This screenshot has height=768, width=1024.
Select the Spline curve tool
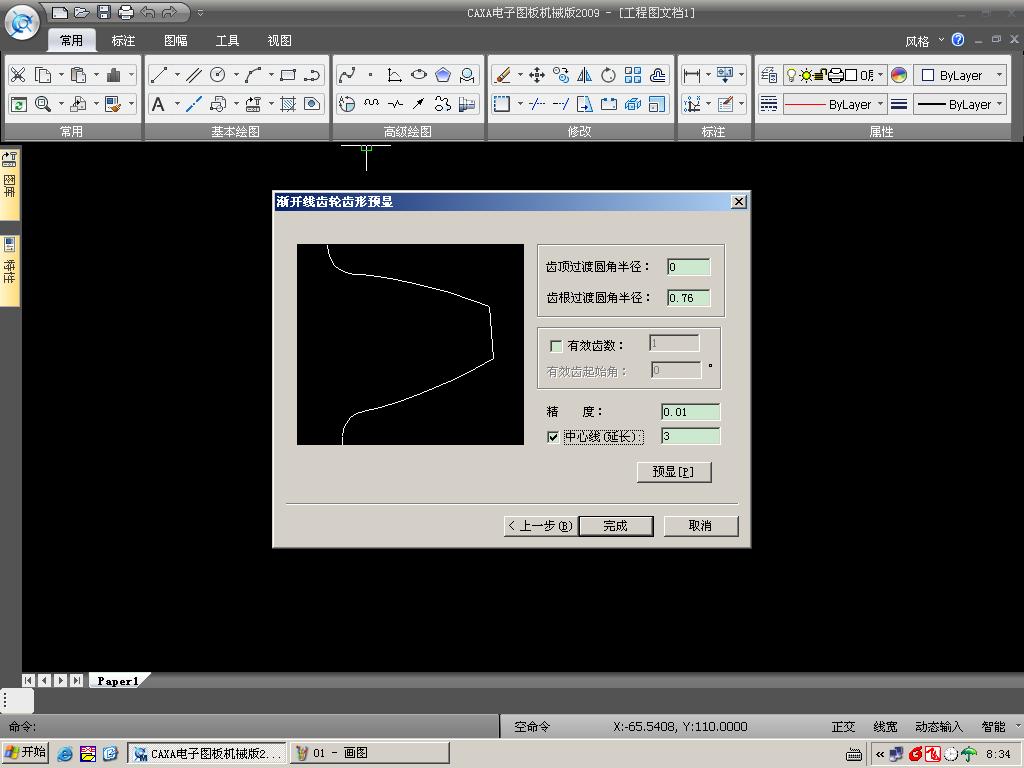pos(347,75)
